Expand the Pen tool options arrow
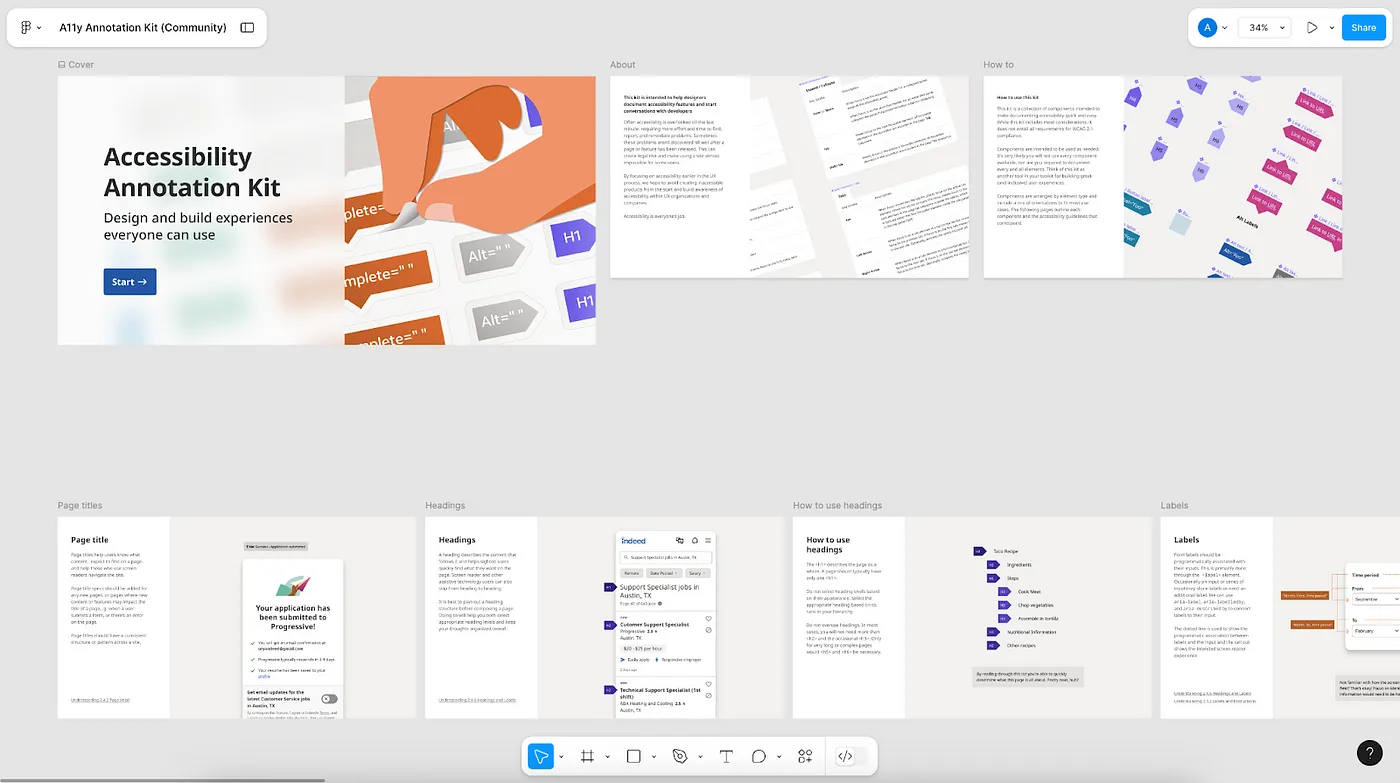 [x=699, y=757]
